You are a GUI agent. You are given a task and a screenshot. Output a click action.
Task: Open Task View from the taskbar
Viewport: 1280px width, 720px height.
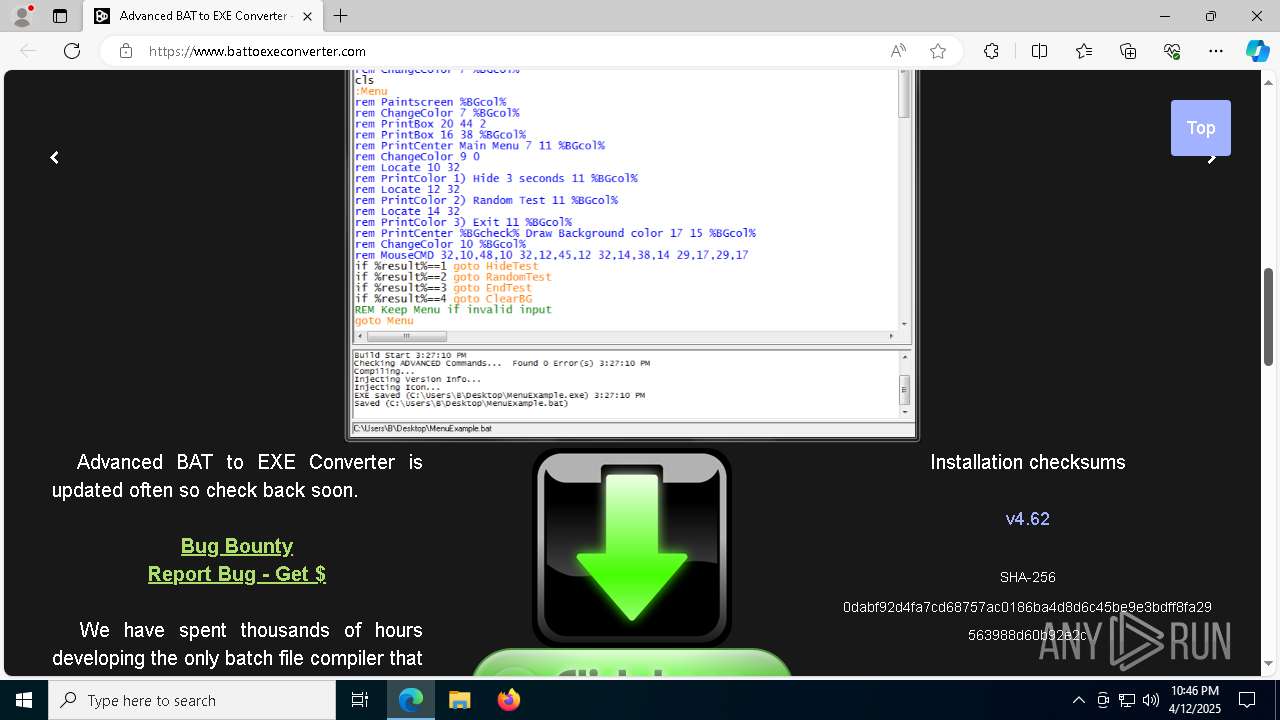click(360, 700)
